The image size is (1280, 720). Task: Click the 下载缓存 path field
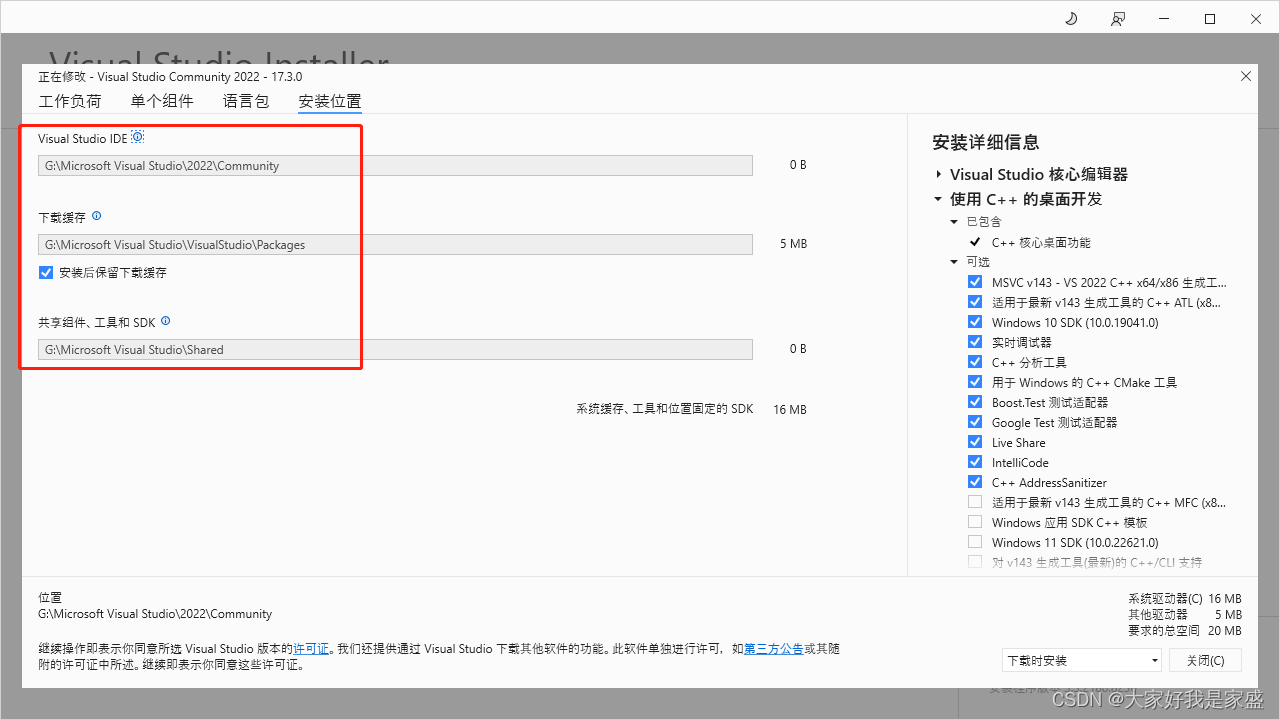tap(395, 244)
